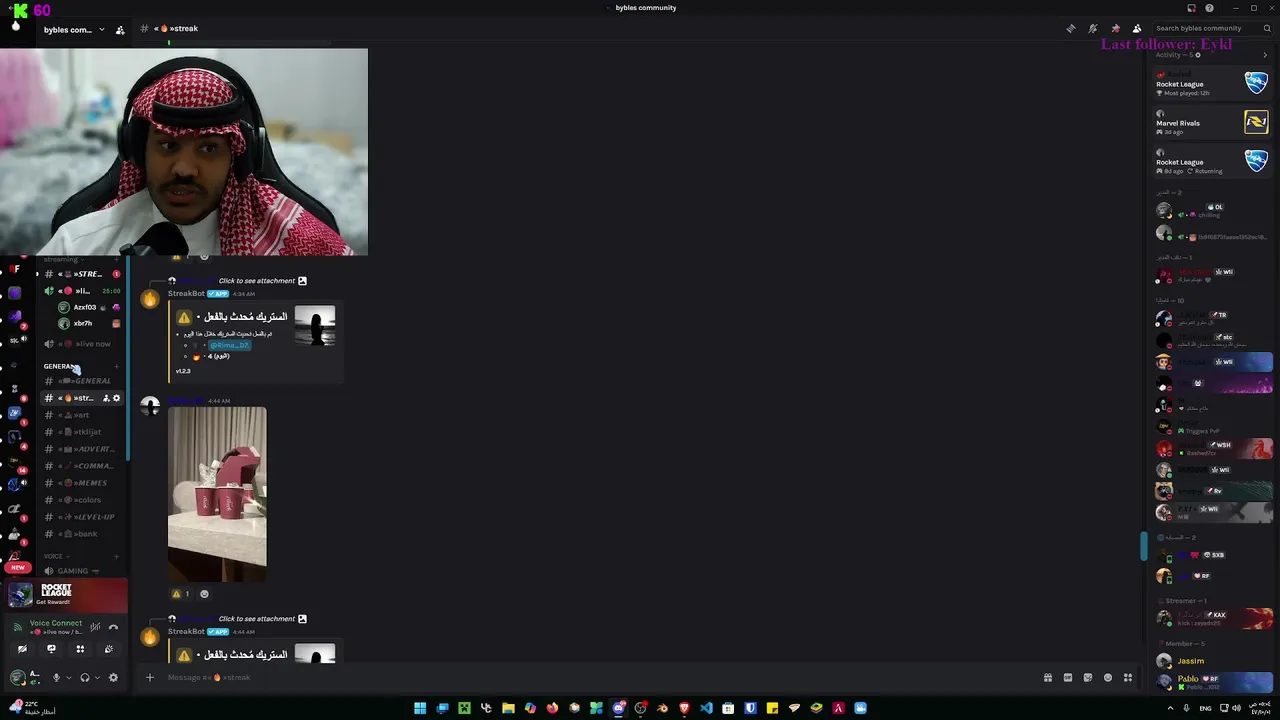Viewport: 1280px width, 720px height.
Task: Add a reaction below the coffee image
Action: (204, 594)
